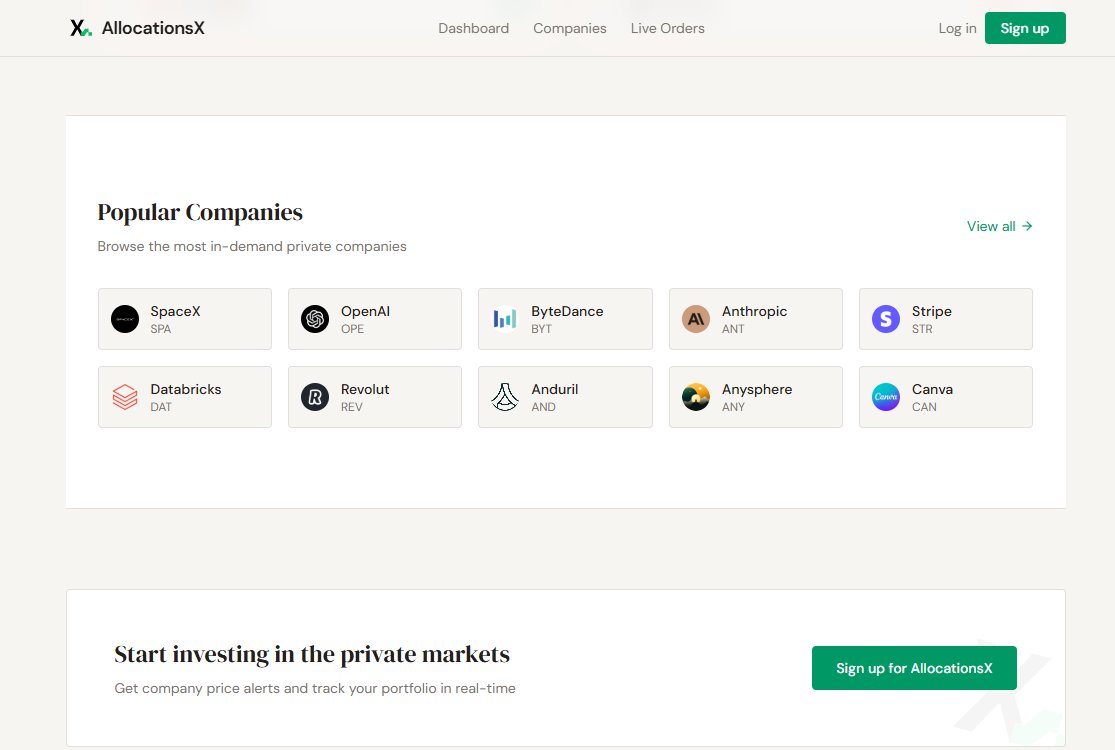Select the Anthropic company name
The image size is (1115, 750).
[754, 311]
